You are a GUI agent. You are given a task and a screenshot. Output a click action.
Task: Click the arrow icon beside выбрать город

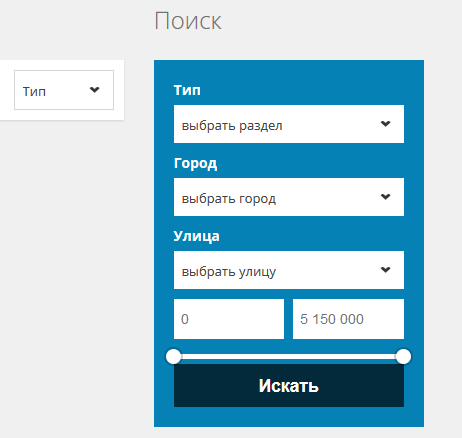pyautogui.click(x=386, y=197)
